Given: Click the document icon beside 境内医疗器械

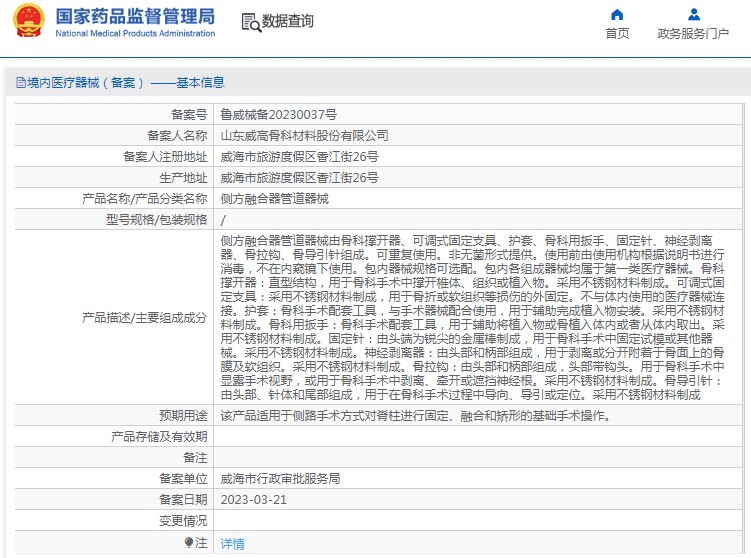Looking at the screenshot, I should [21, 83].
